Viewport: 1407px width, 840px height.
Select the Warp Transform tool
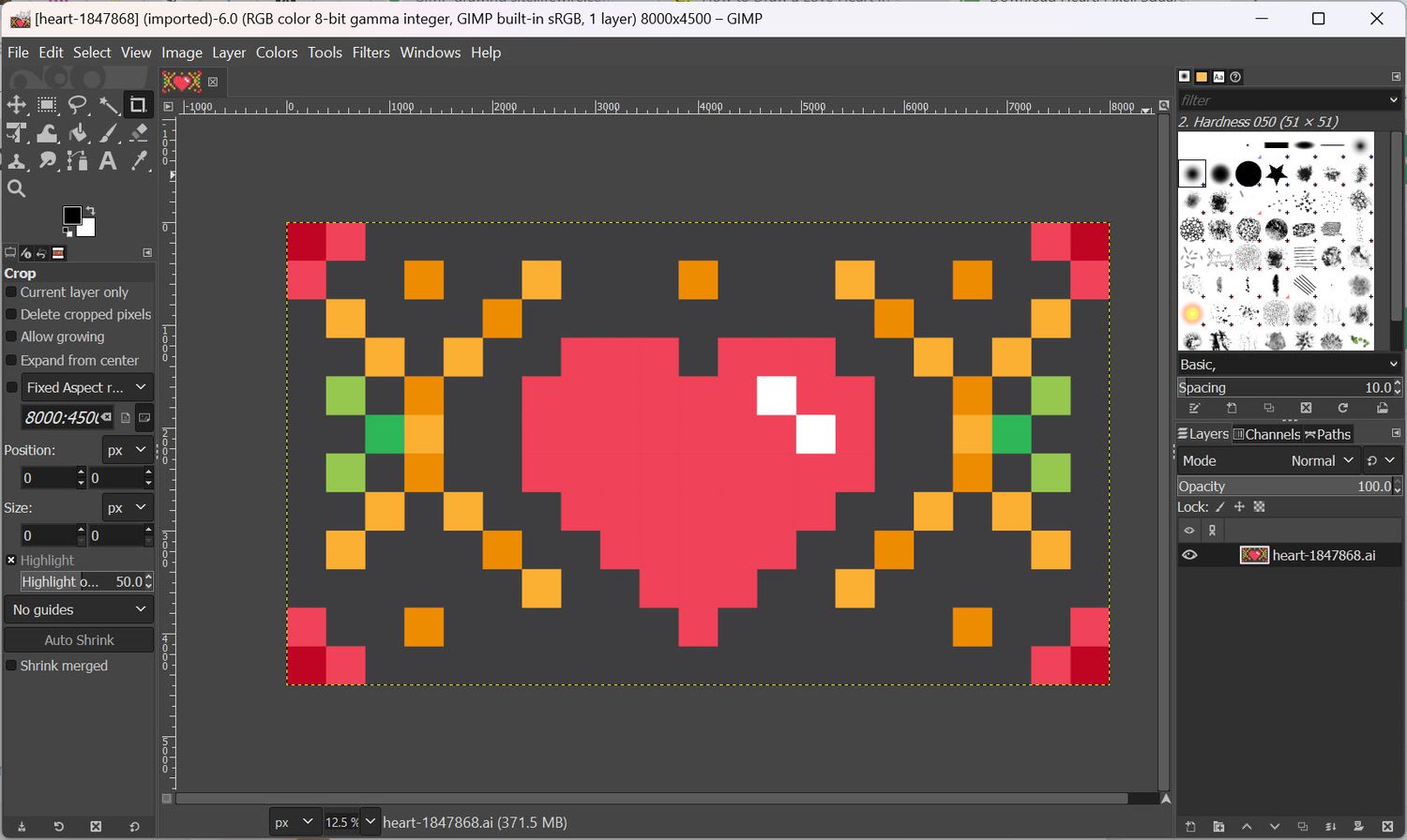point(47,133)
